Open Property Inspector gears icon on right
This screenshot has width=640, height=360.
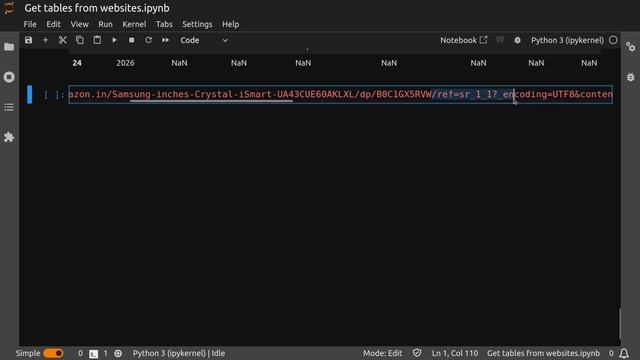coord(631,47)
